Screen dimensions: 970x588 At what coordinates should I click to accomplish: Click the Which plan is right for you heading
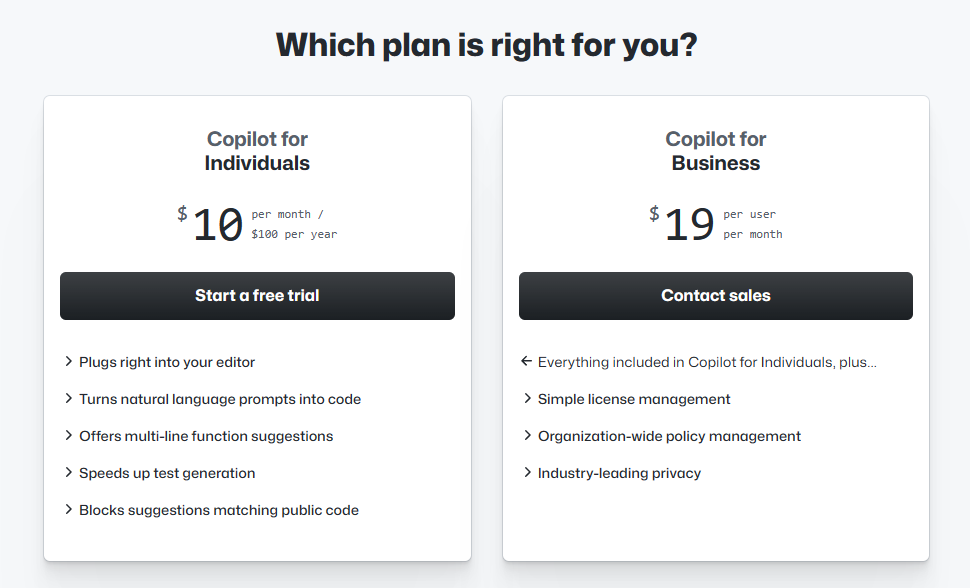[486, 45]
